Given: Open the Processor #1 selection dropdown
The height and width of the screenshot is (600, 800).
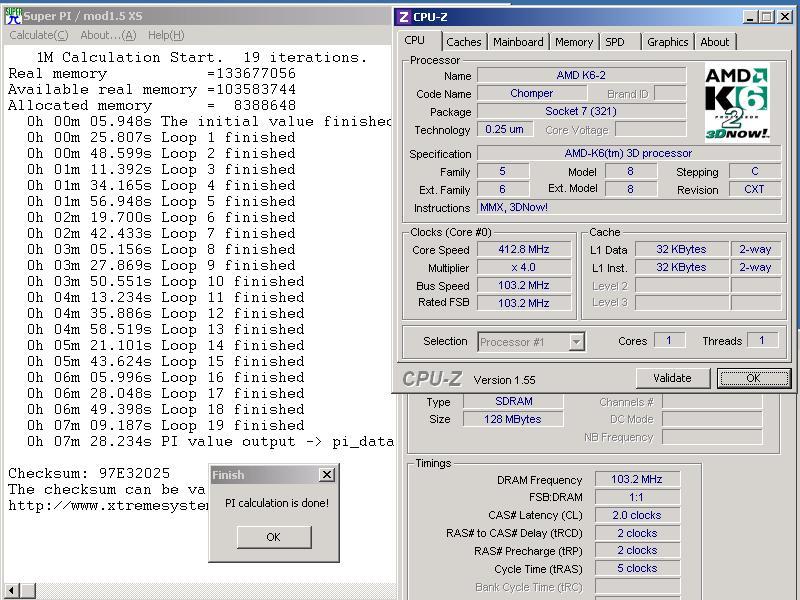Looking at the screenshot, I should (532, 342).
